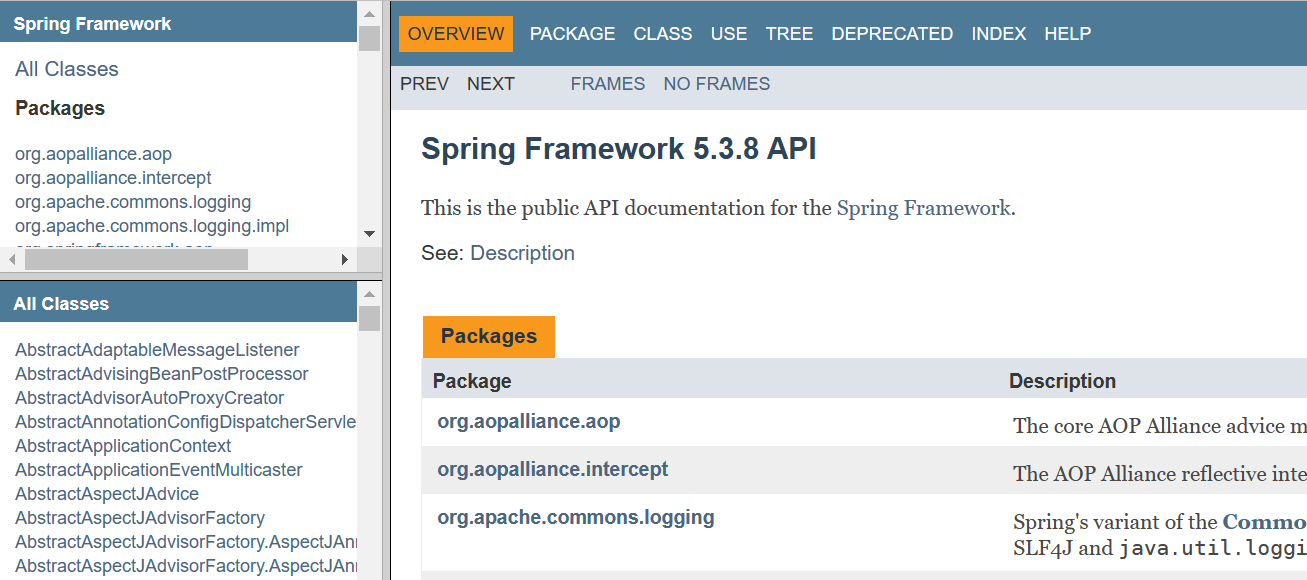Open org.aopalliance.aop in the Packages table

tap(529, 421)
